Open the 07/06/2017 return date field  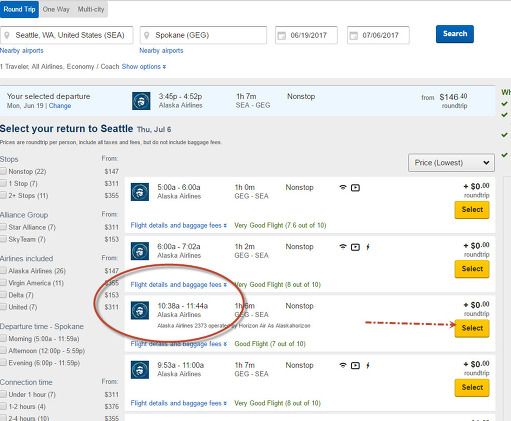[x=378, y=35]
